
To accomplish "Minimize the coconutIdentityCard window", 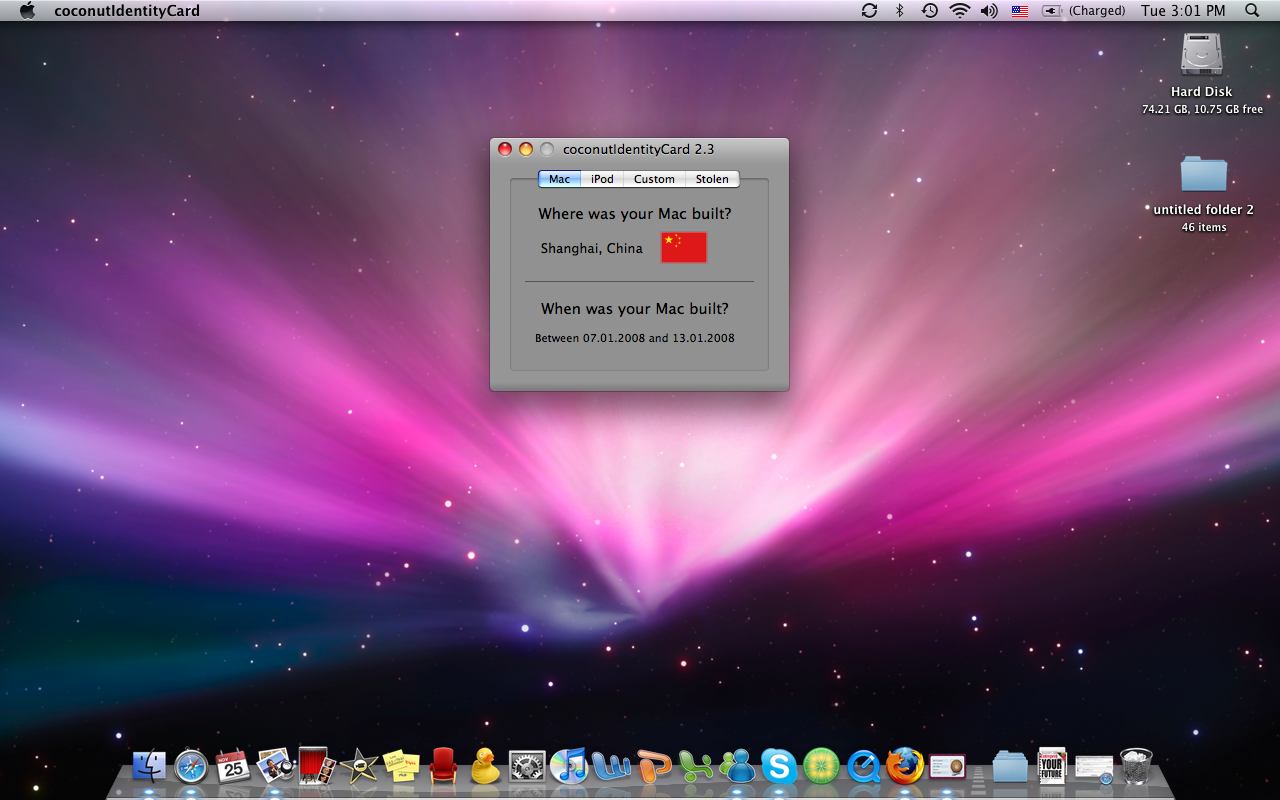I will coord(526,149).
